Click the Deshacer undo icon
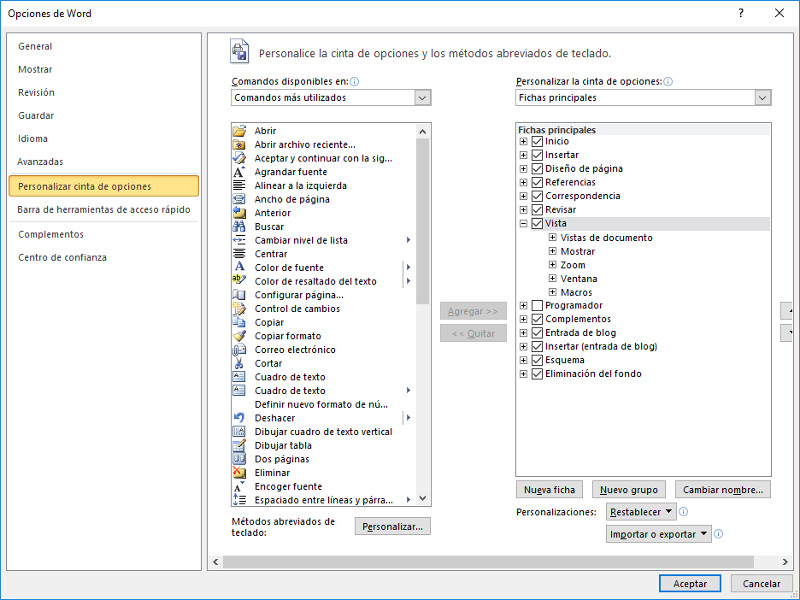Viewport: 800px width, 600px height. click(239, 418)
